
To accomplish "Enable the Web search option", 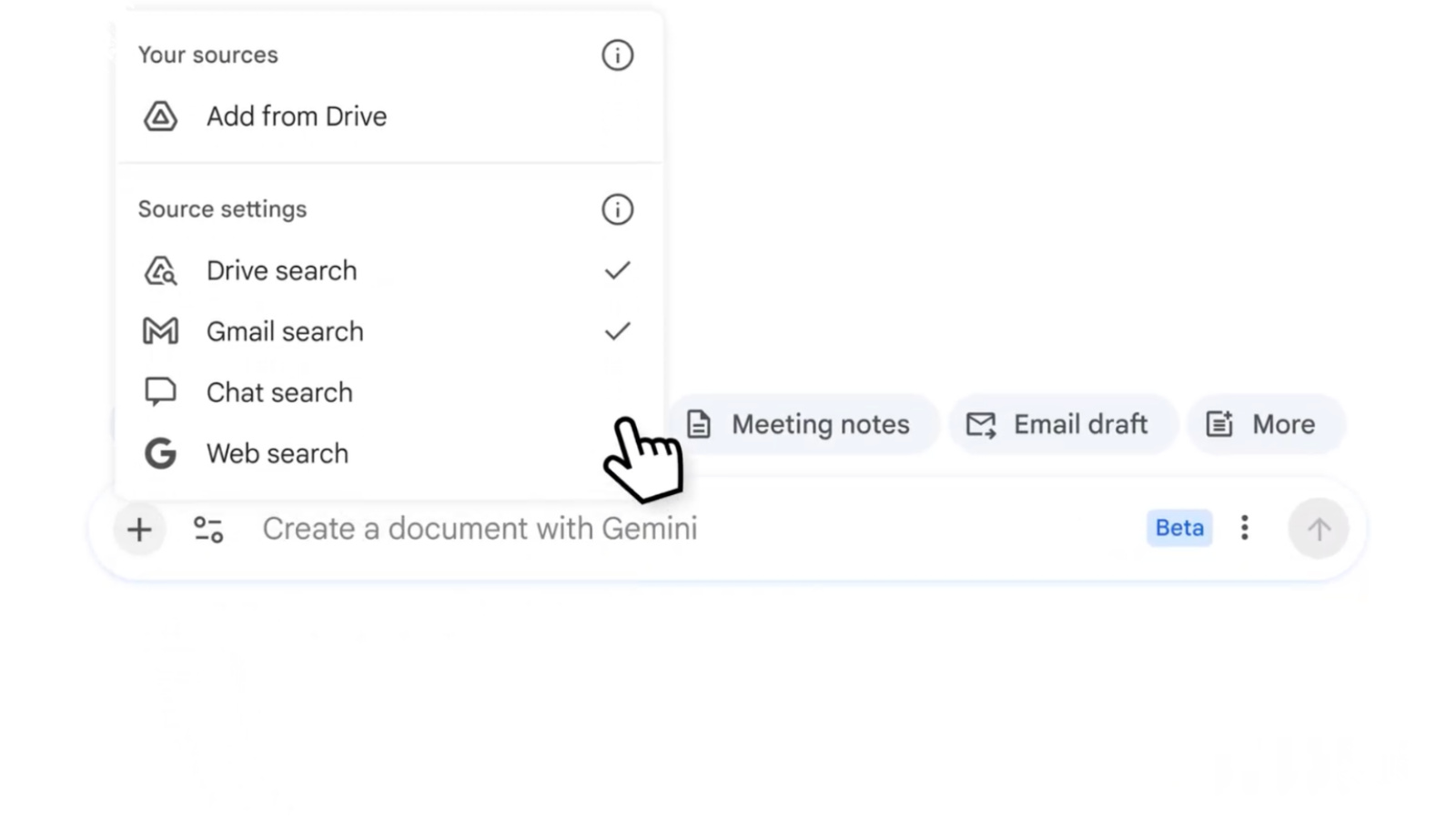I will (389, 453).
